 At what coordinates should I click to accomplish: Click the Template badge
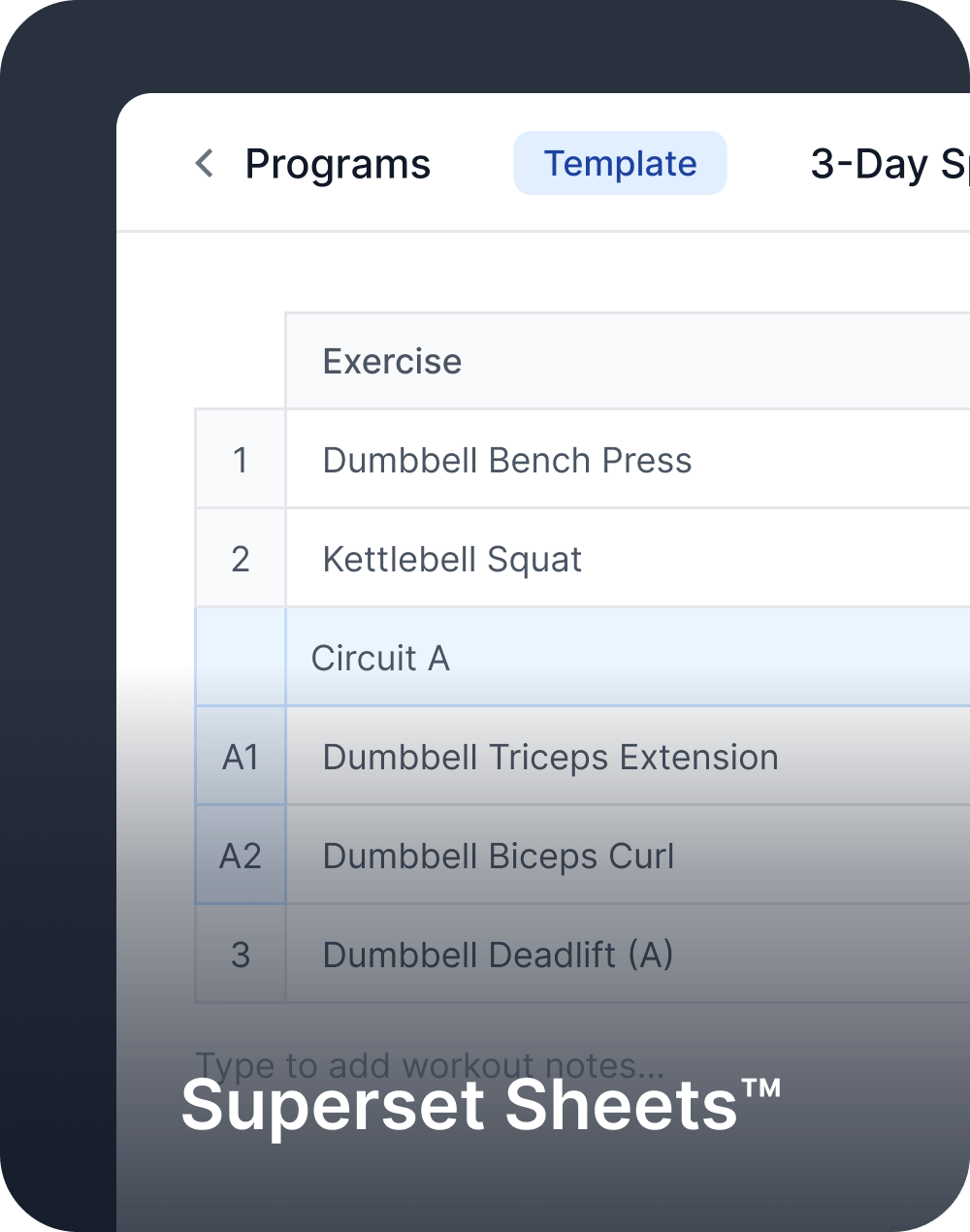point(620,163)
